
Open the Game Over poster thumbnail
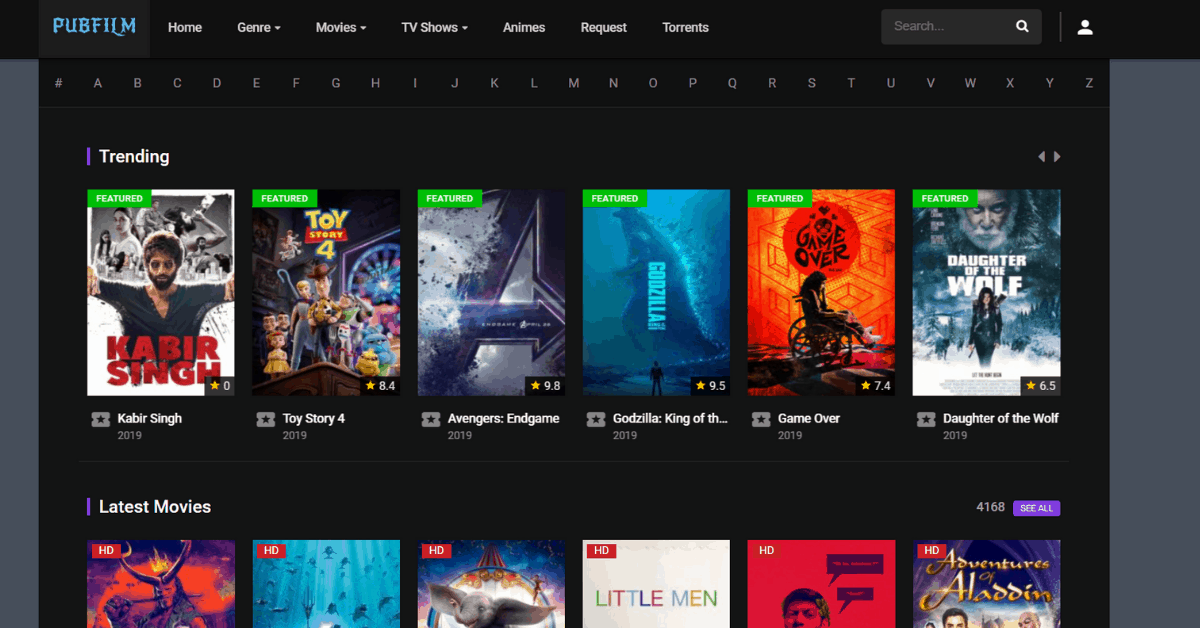821,293
